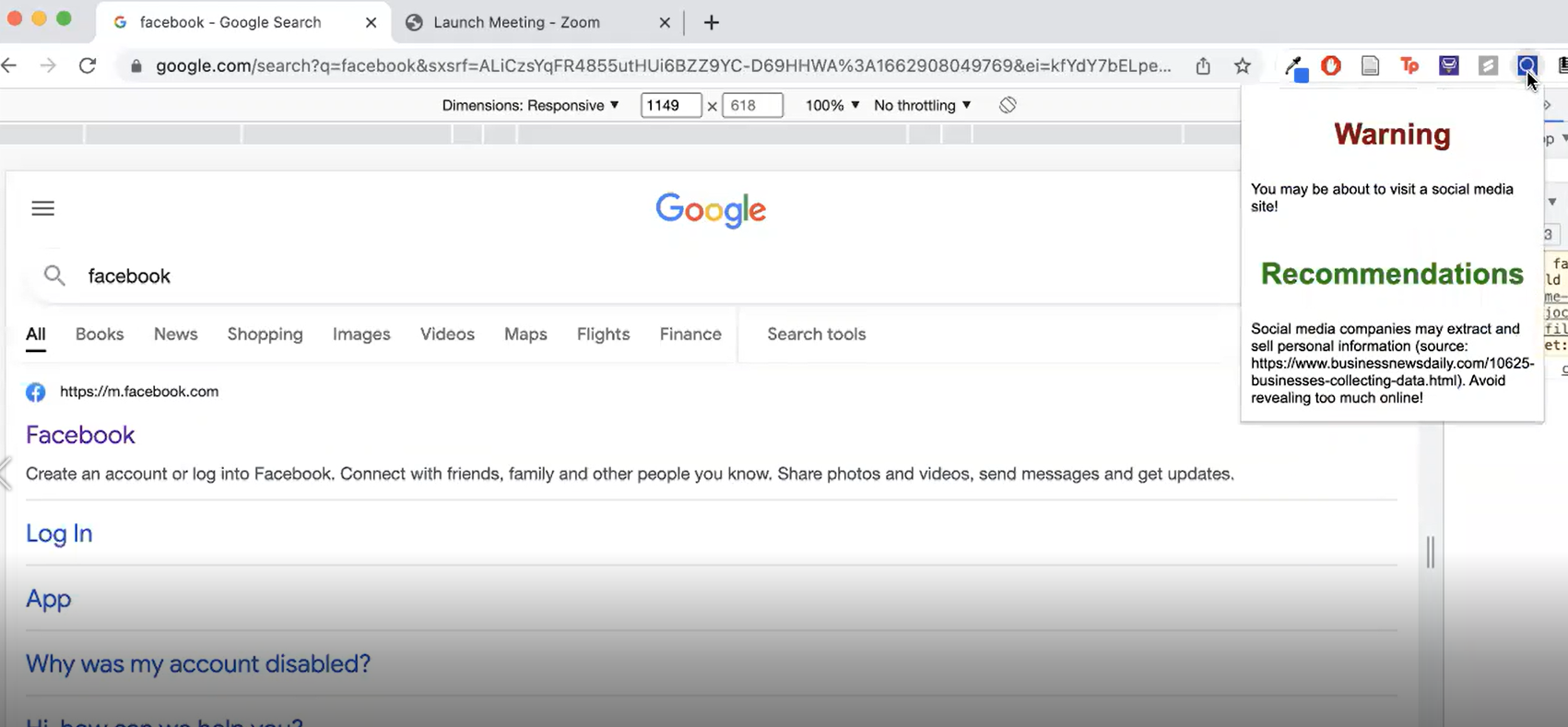The height and width of the screenshot is (727, 1568).
Task: Select the Flights search tab
Action: click(604, 334)
